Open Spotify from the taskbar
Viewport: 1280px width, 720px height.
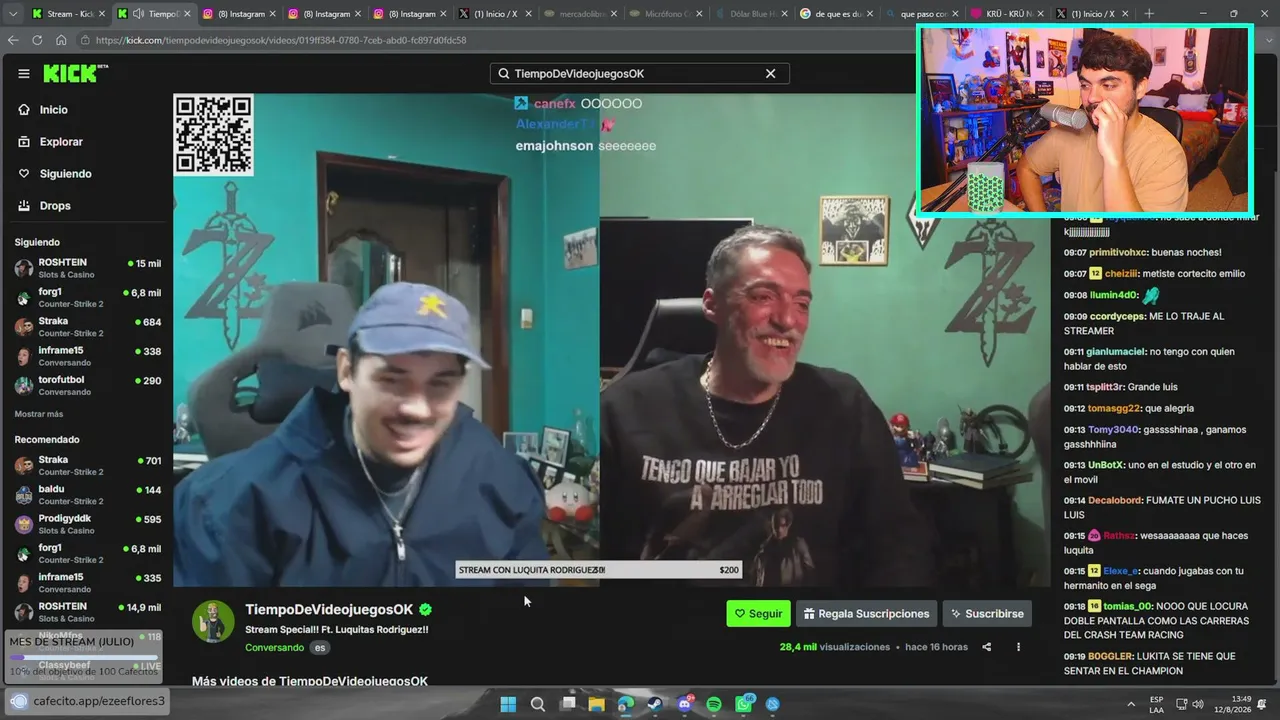[714, 704]
